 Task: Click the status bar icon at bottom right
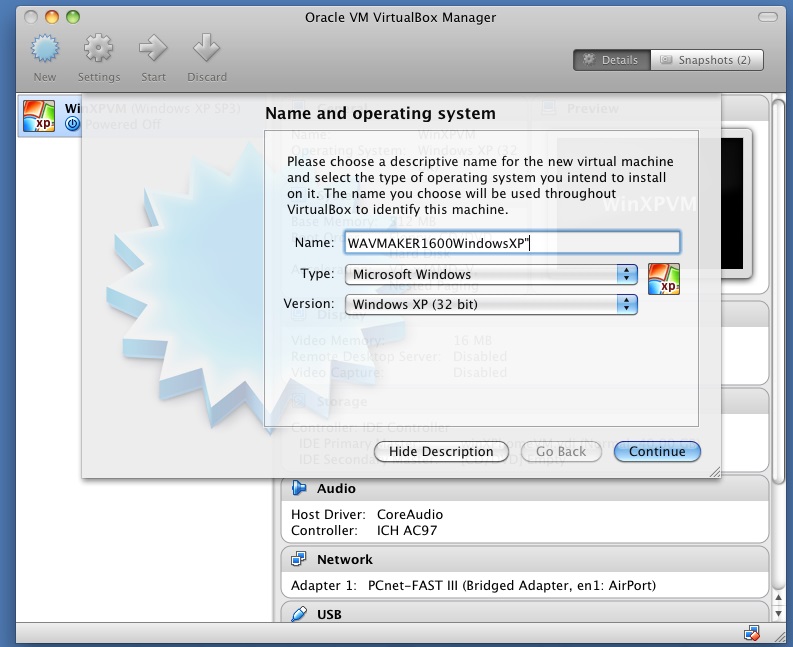[752, 633]
